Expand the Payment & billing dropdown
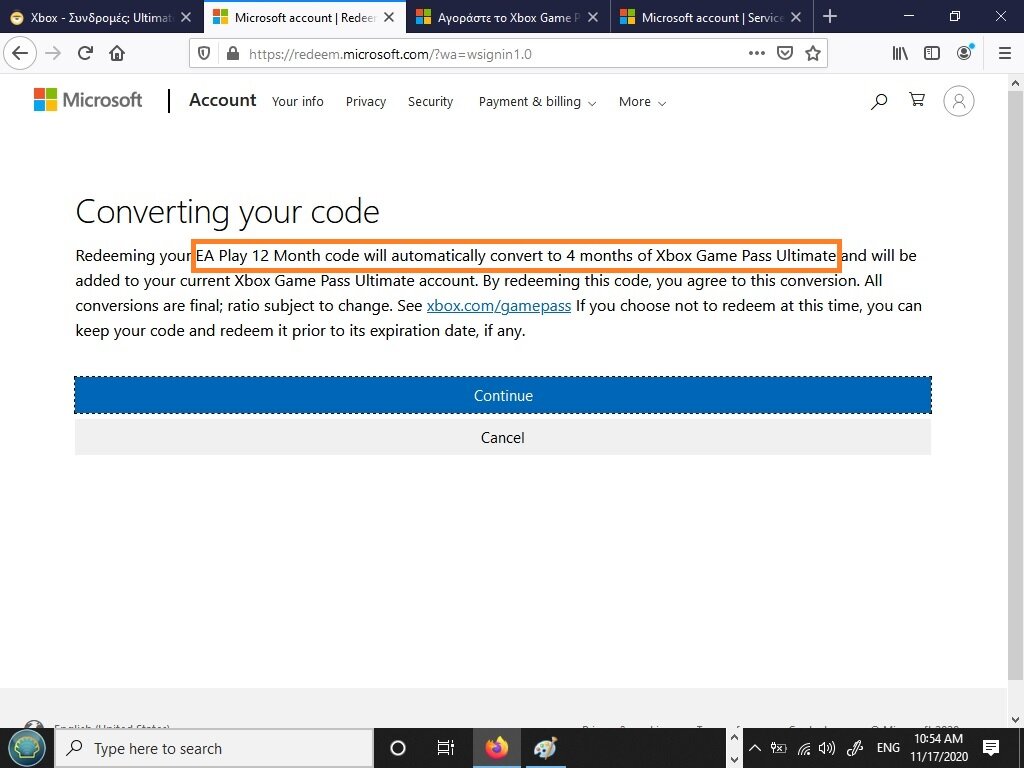The width and height of the screenshot is (1024, 768). tap(537, 101)
